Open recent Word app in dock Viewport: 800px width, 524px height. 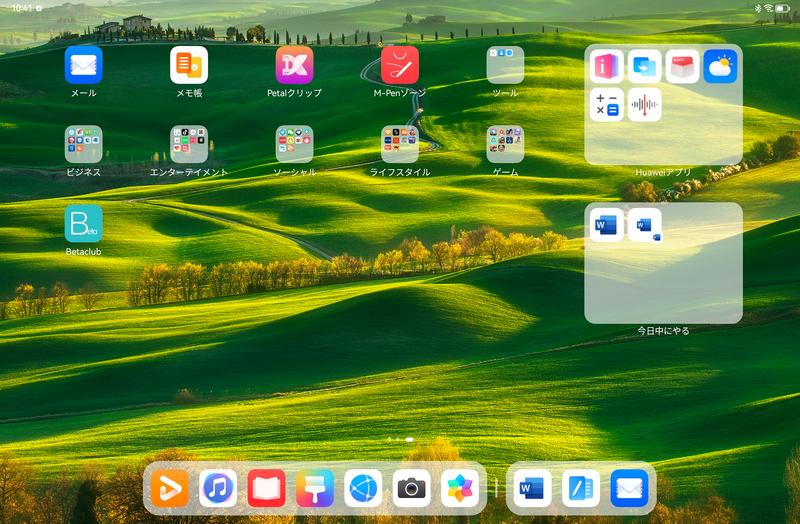(x=532, y=488)
